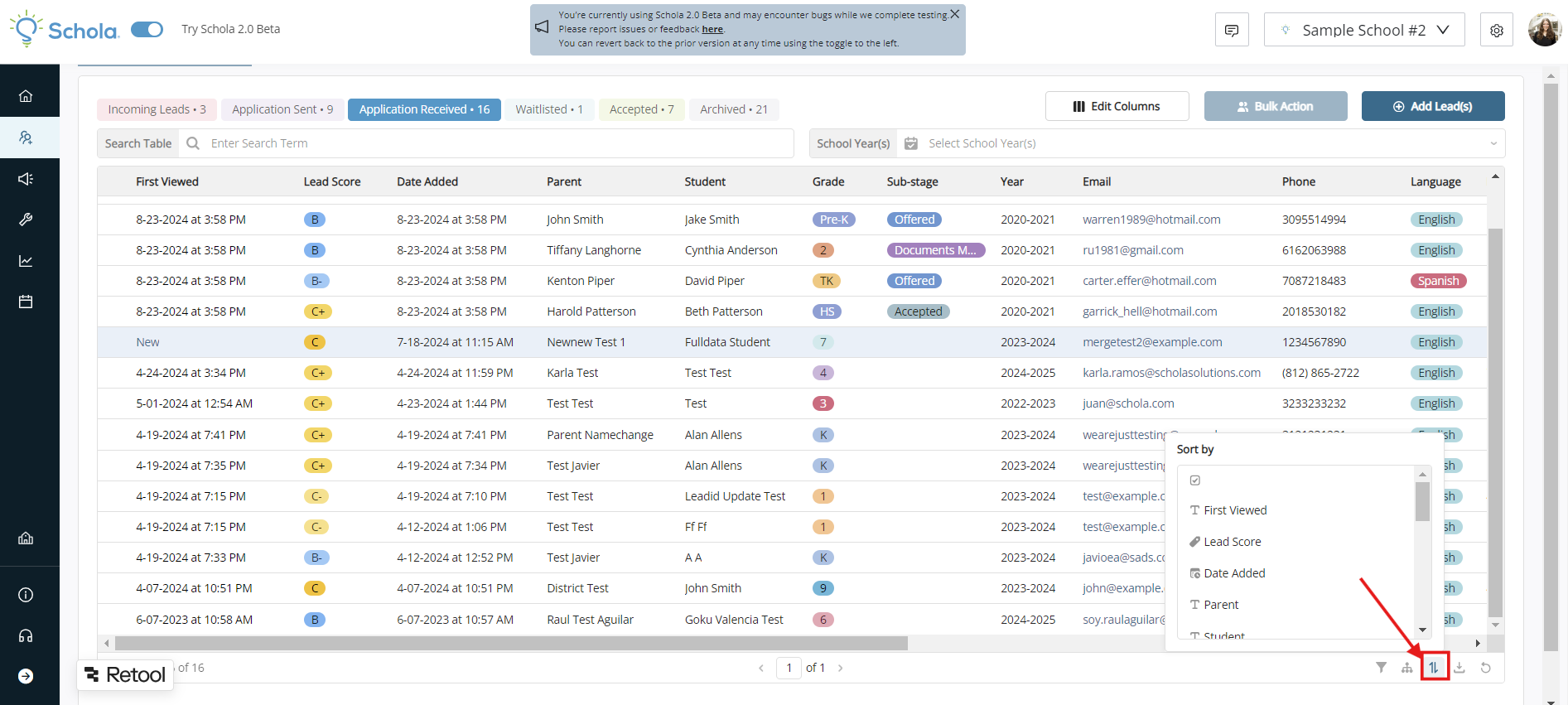Open the Info circle sidebar icon

pyautogui.click(x=26, y=595)
